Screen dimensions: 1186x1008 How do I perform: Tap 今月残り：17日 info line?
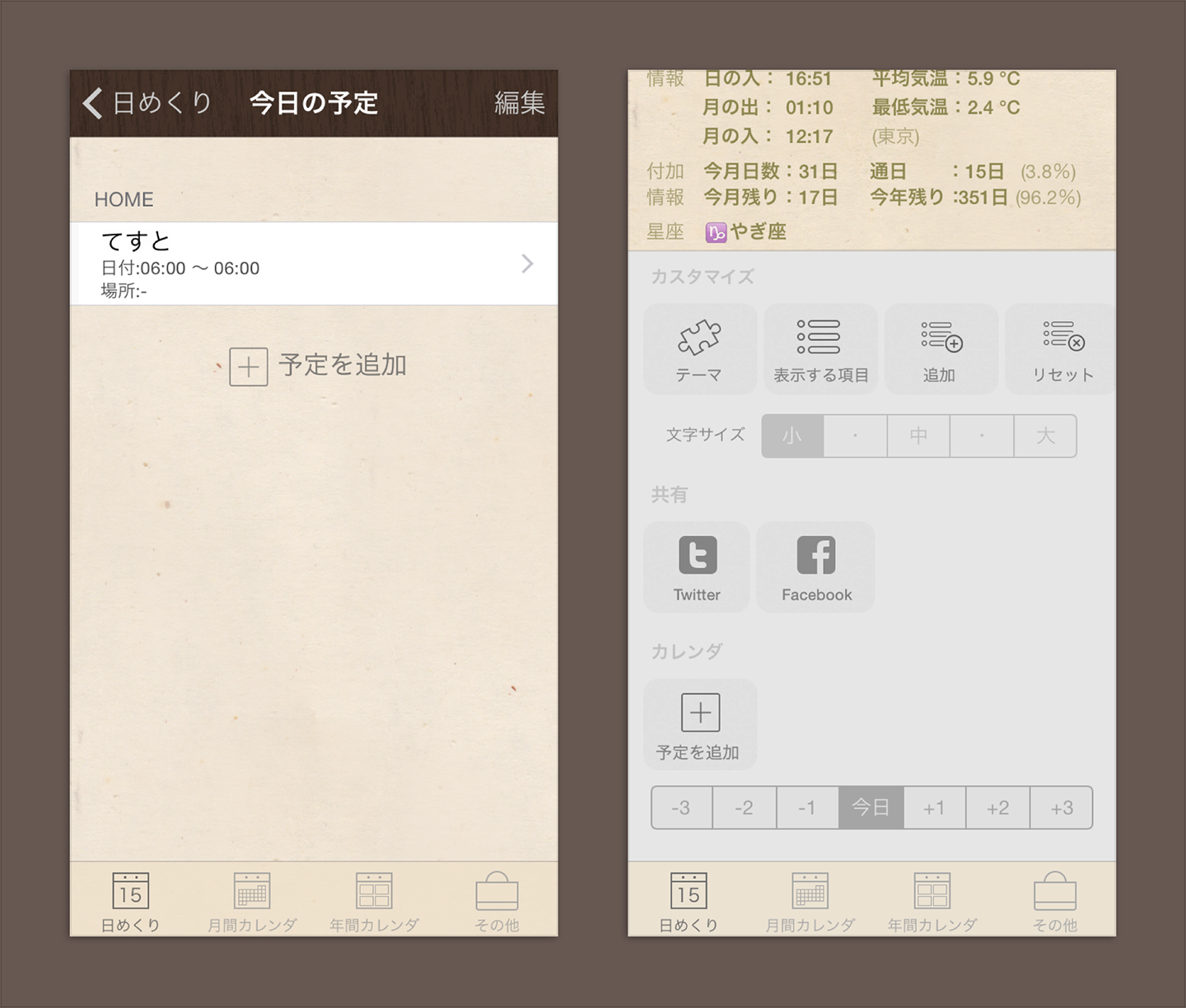771,198
